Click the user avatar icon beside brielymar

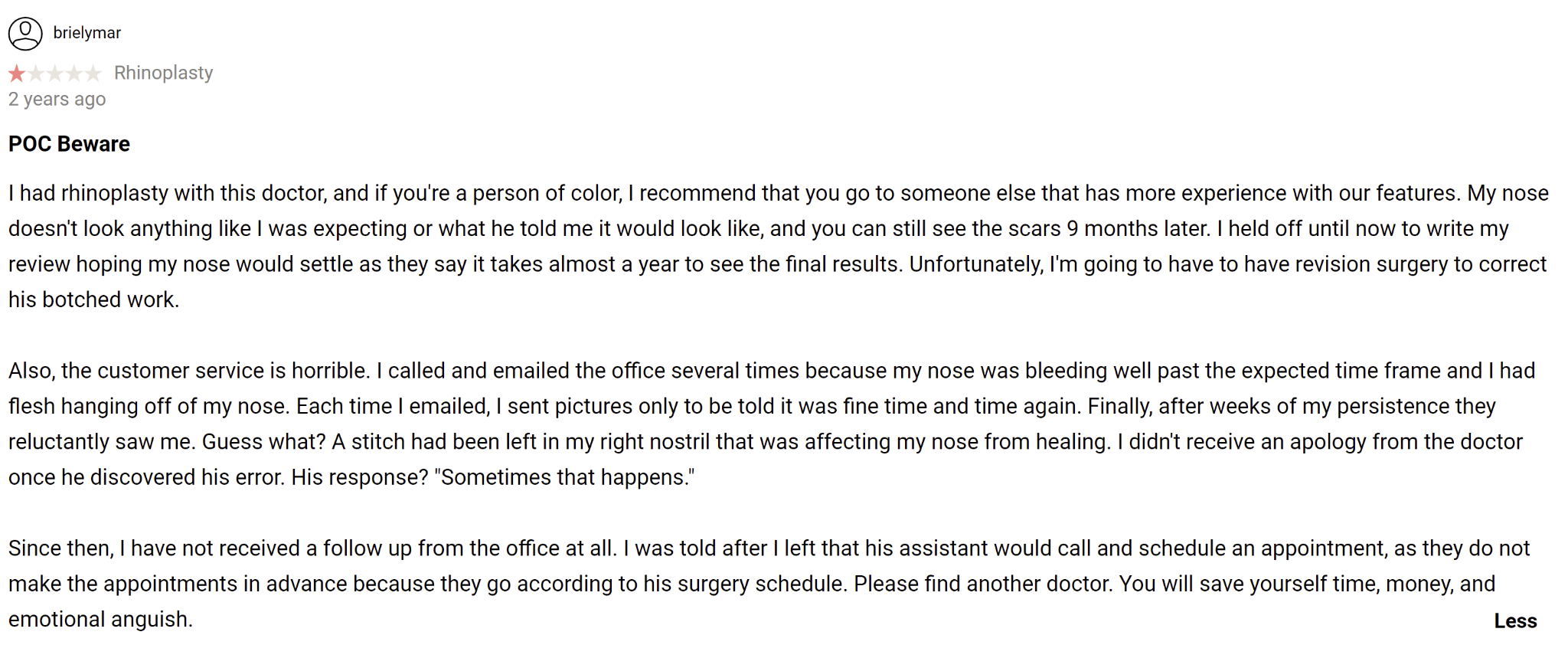click(x=25, y=34)
